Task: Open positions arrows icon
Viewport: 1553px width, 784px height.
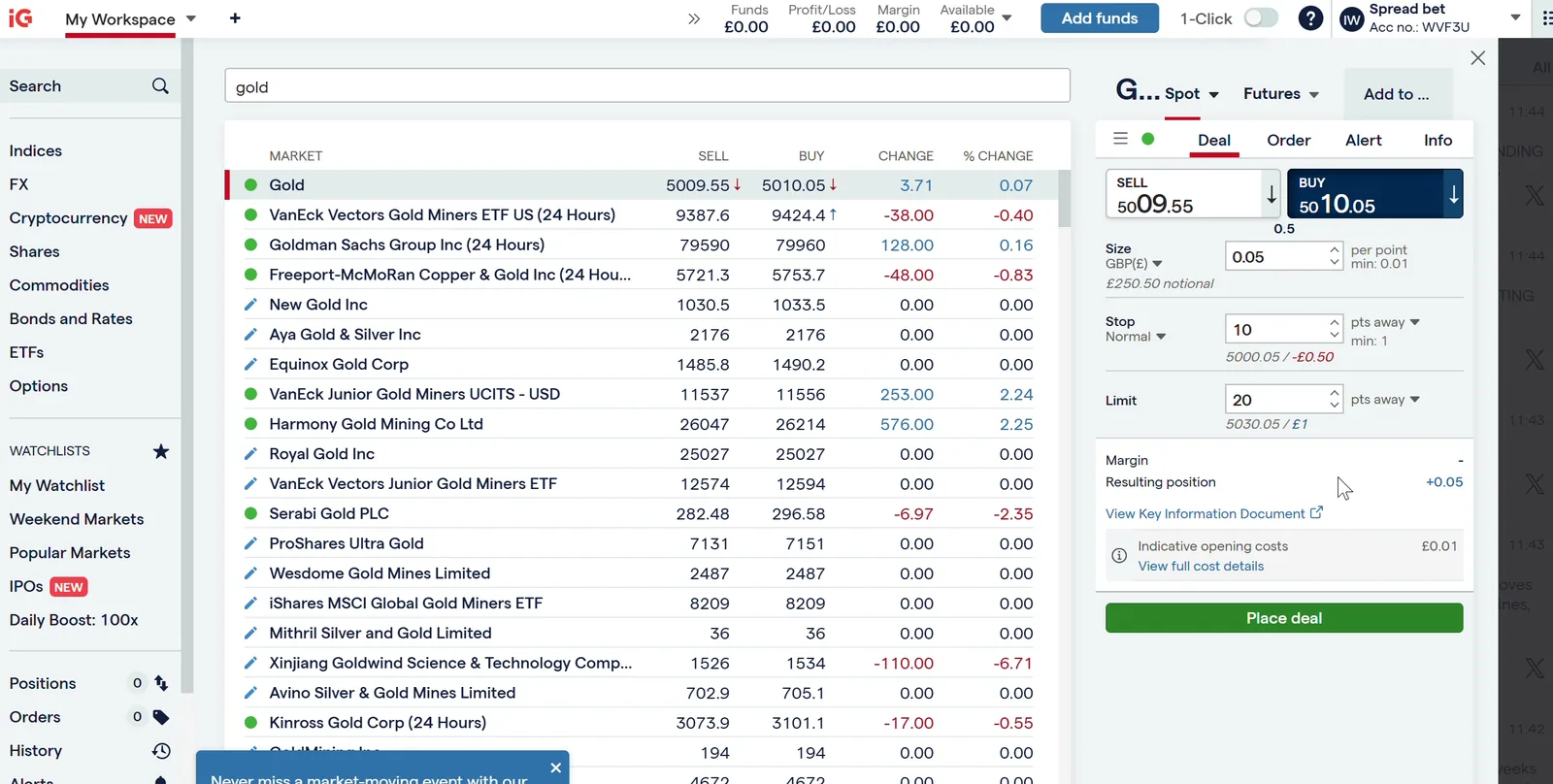Action: pyautogui.click(x=161, y=683)
